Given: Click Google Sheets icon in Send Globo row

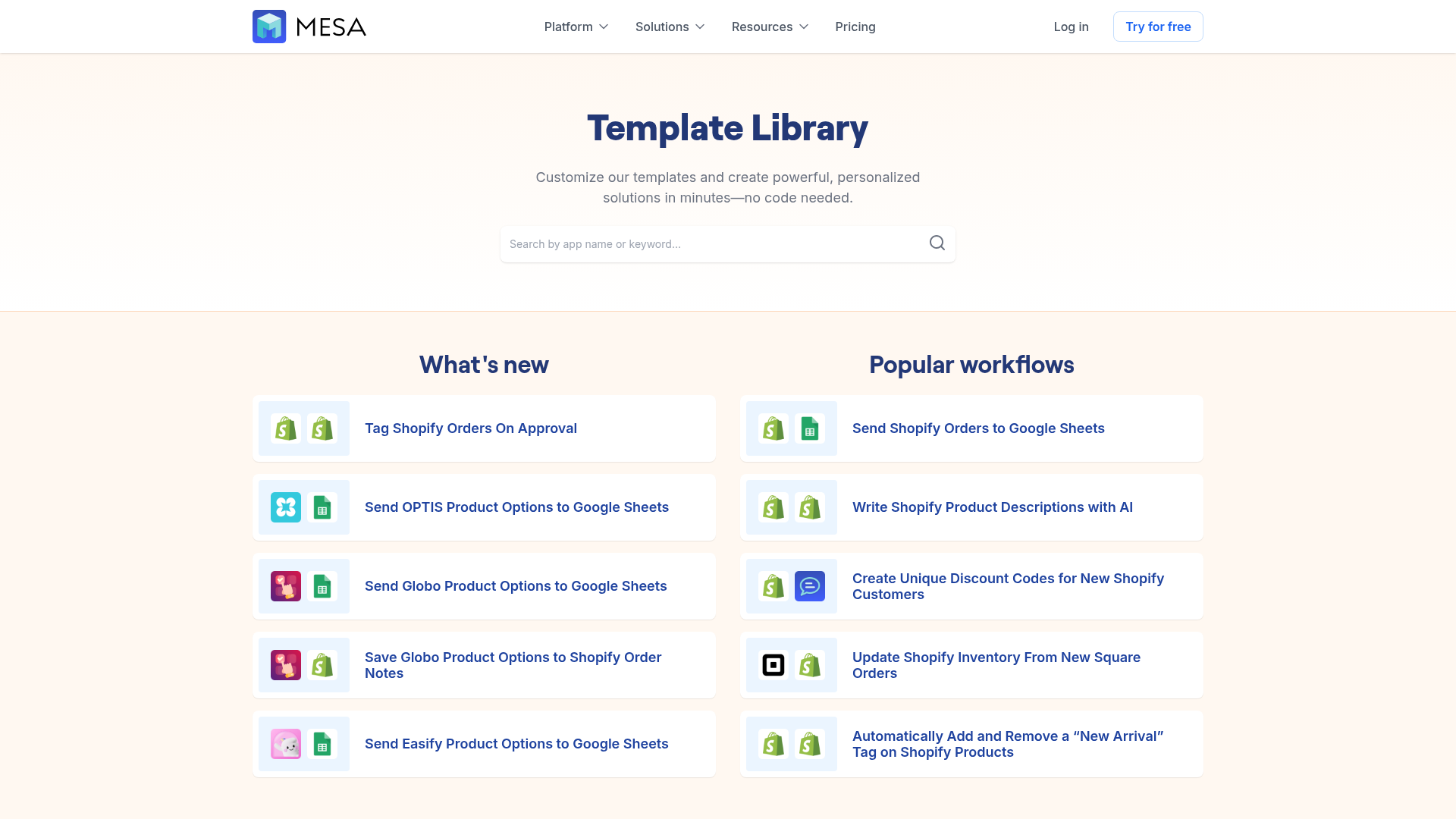Looking at the screenshot, I should click(322, 586).
